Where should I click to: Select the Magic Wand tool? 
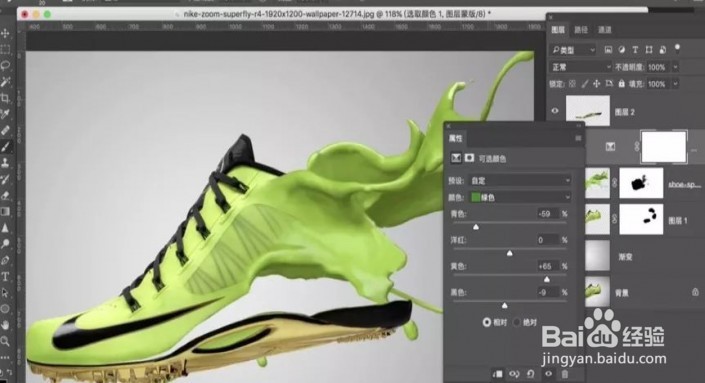tap(5, 82)
